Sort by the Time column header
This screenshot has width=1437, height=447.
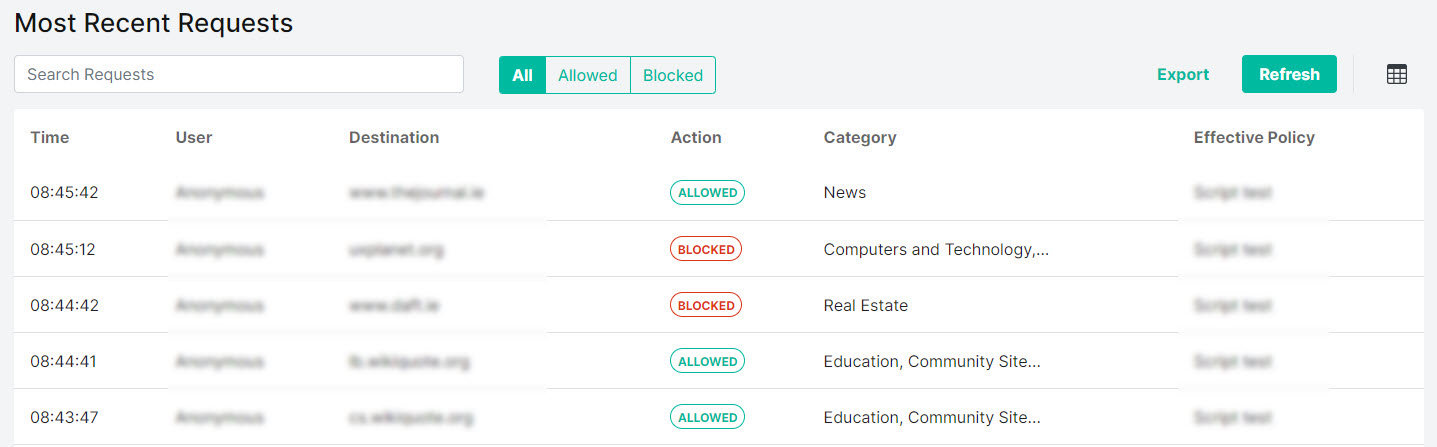click(x=50, y=138)
